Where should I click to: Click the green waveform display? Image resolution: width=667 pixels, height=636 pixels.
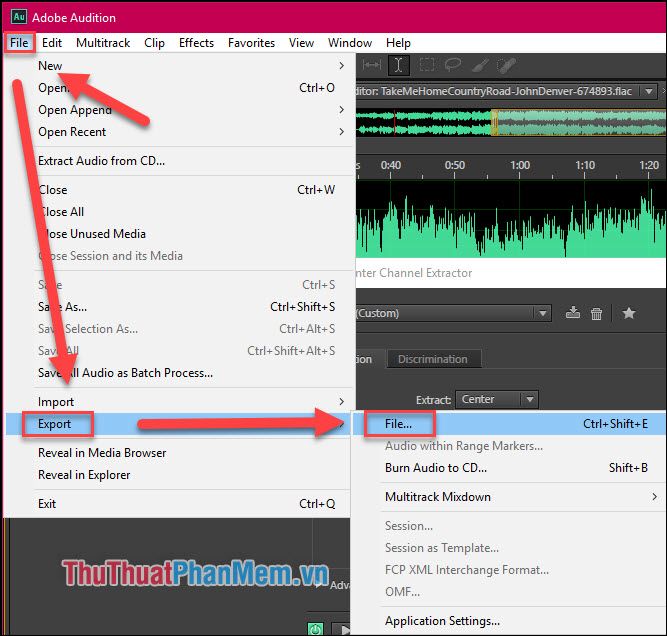[511, 220]
